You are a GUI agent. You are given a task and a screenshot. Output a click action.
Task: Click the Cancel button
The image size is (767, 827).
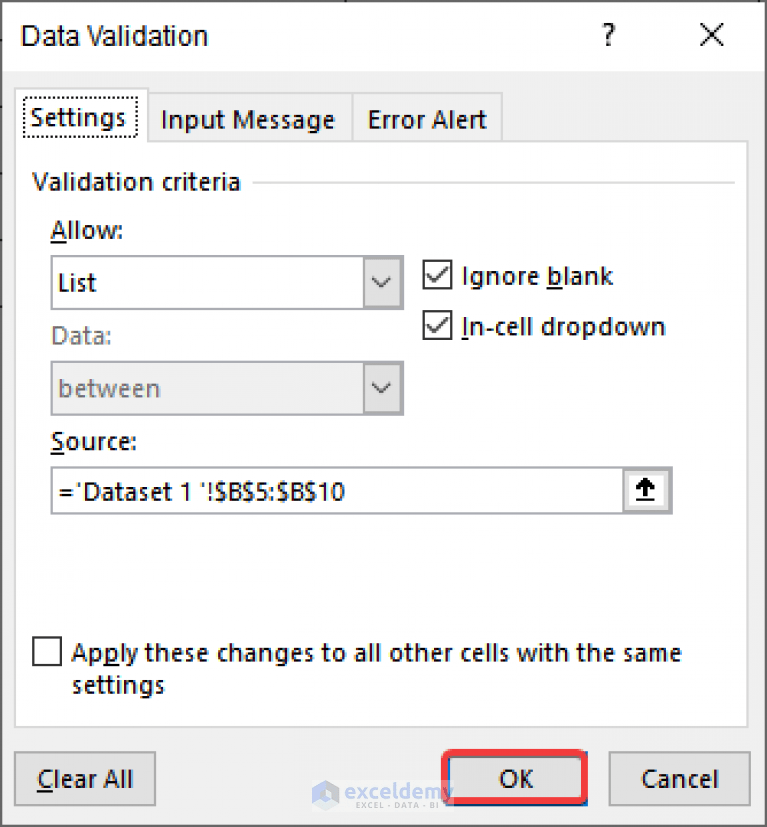tap(680, 778)
